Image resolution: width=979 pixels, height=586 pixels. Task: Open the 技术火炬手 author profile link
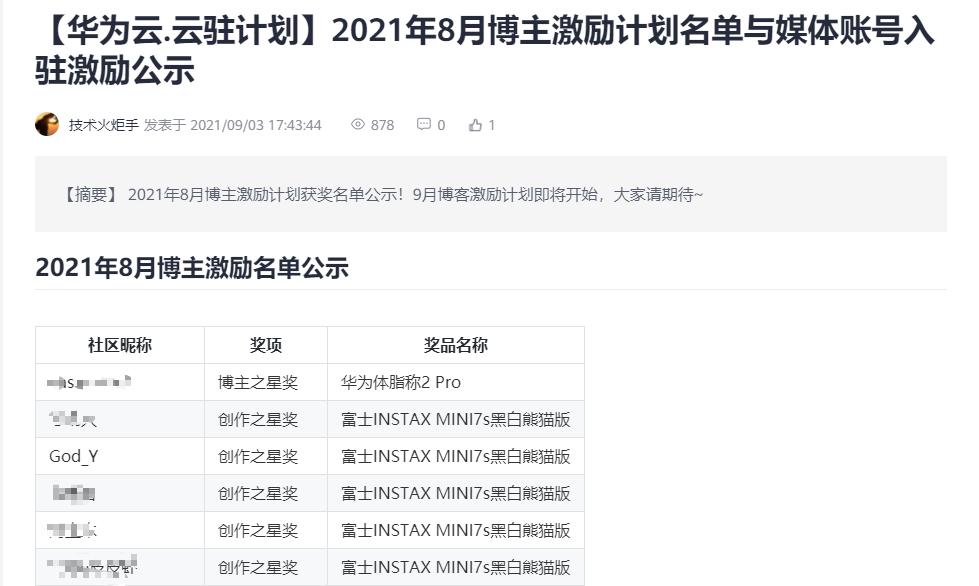[x=104, y=125]
